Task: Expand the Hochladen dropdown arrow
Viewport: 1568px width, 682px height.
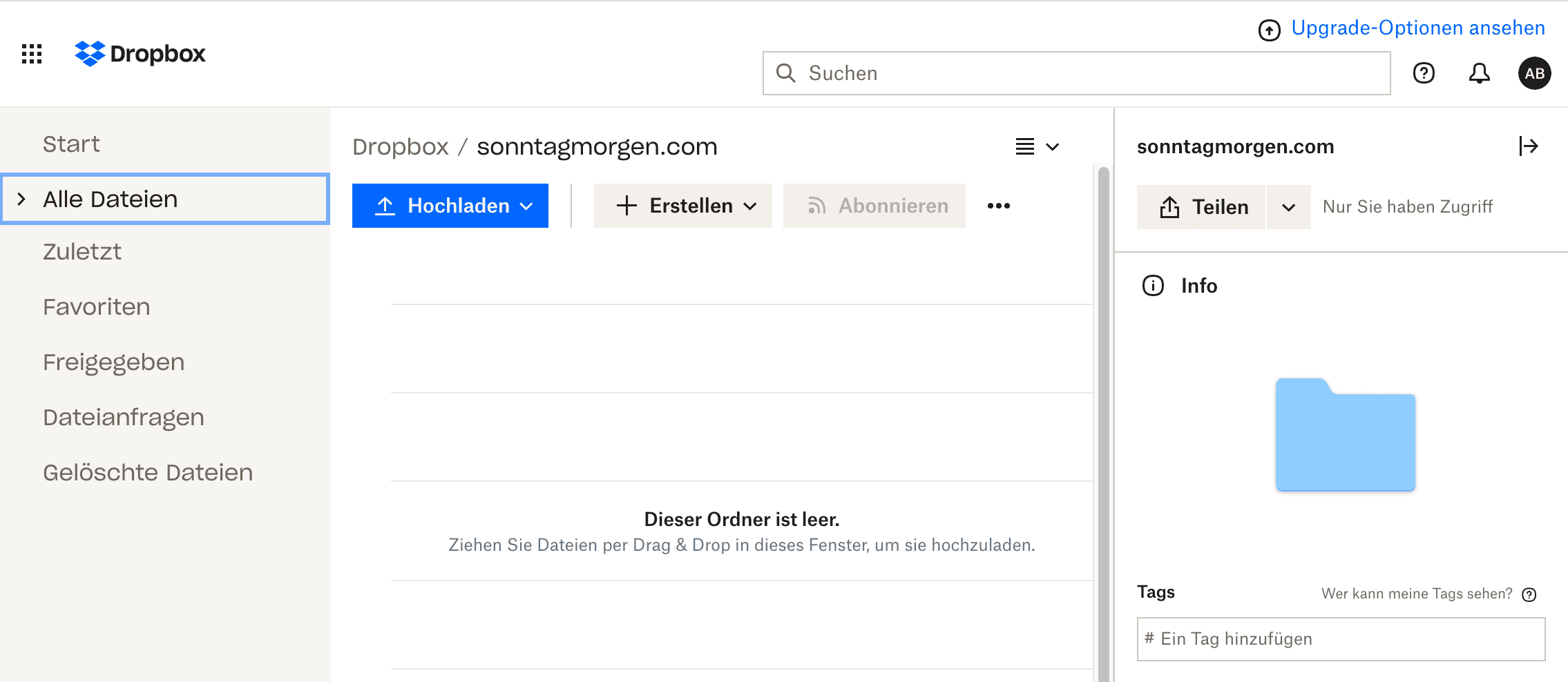Action: [527, 206]
